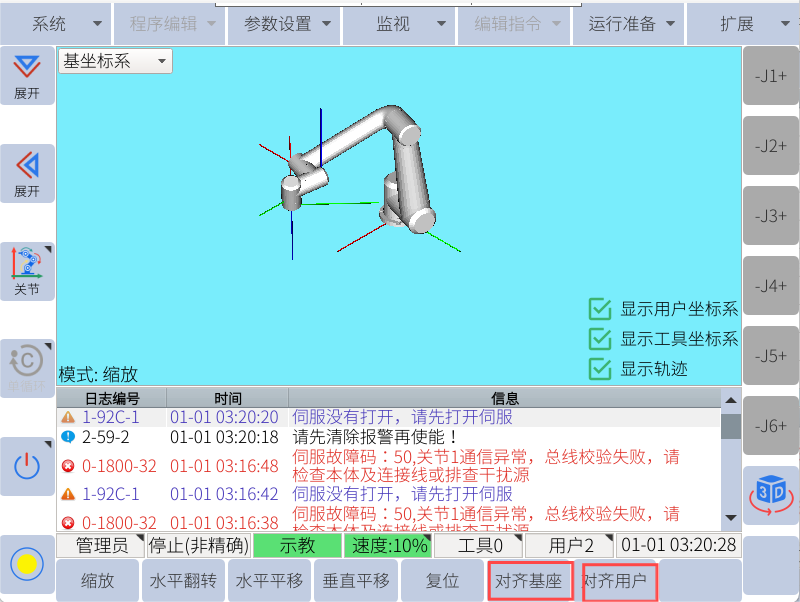This screenshot has height=602, width=800.
Task: Open the 运行准备 menu
Action: pyautogui.click(x=628, y=24)
